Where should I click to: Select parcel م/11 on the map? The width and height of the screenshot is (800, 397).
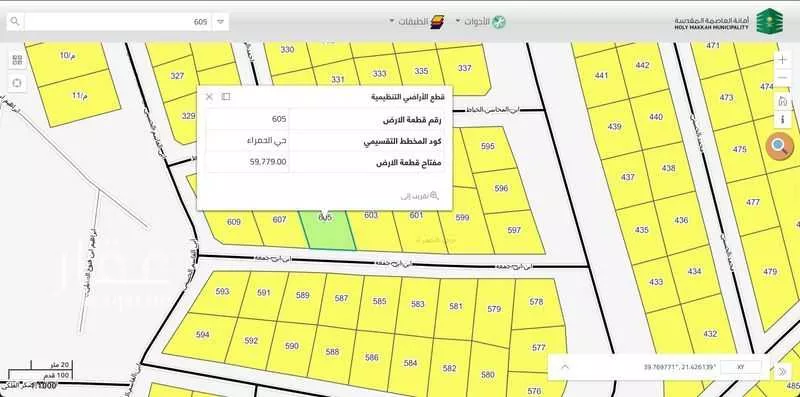pyautogui.click(x=80, y=96)
